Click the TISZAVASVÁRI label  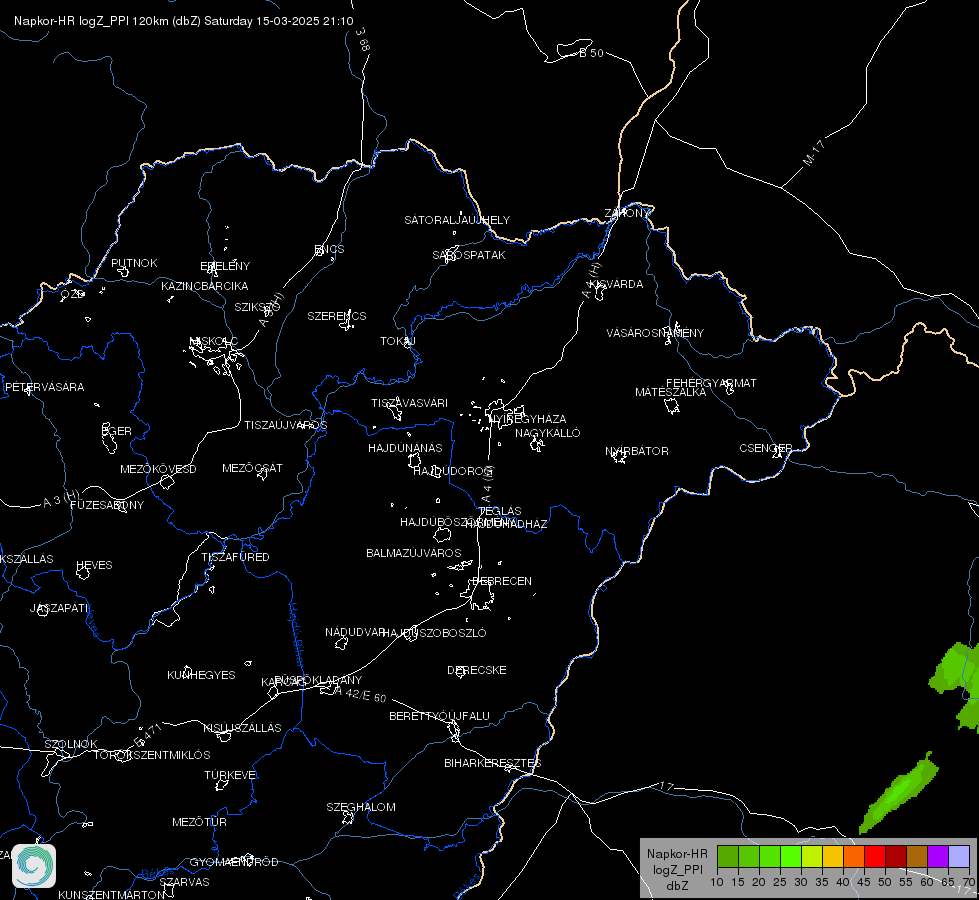410,403
